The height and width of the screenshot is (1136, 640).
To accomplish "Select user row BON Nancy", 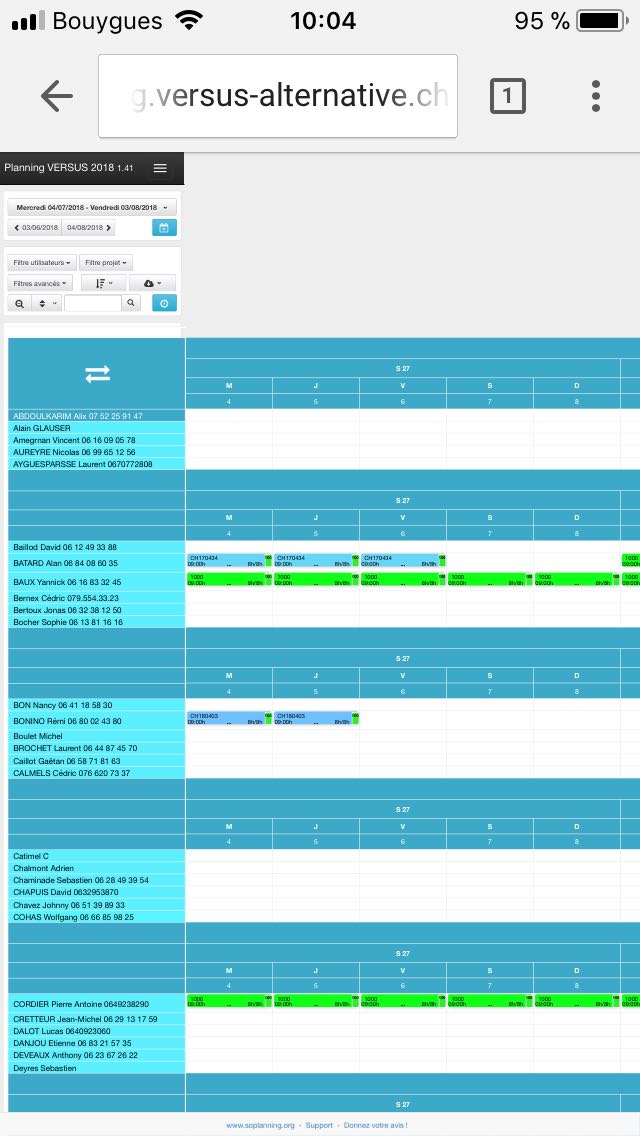I will pyautogui.click(x=96, y=705).
